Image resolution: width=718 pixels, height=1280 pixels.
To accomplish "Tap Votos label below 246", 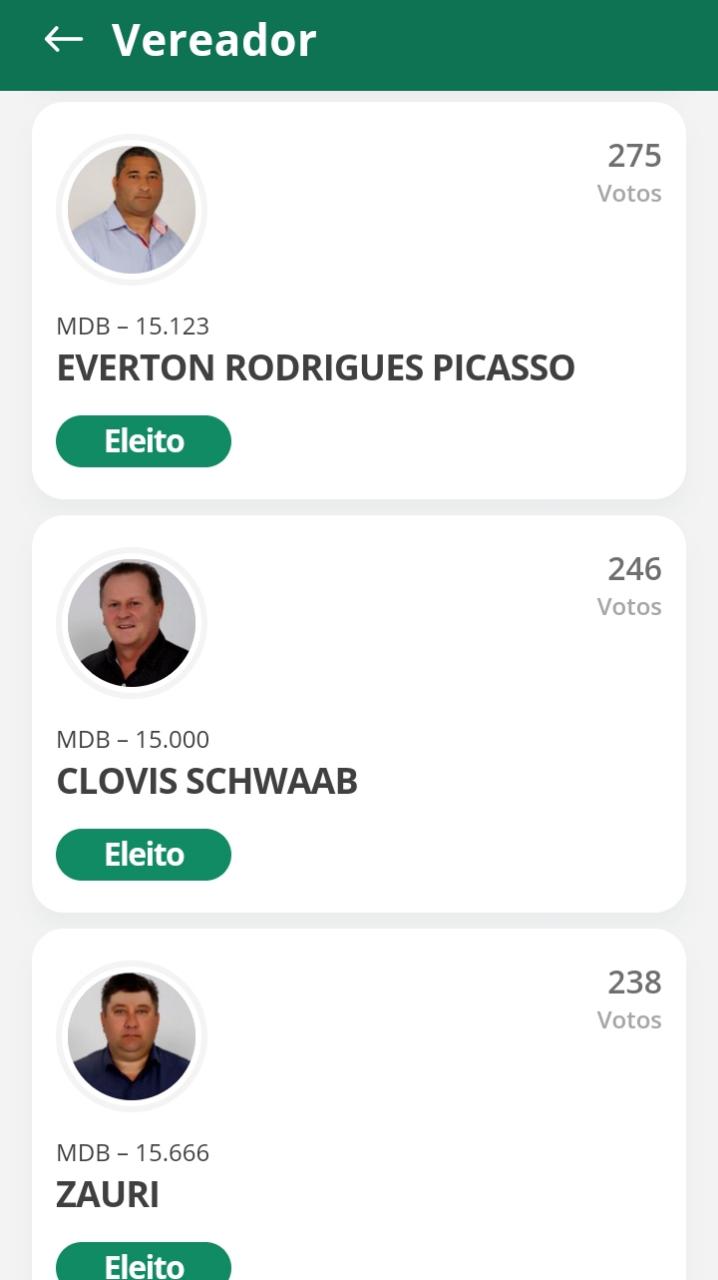I will (629, 607).
